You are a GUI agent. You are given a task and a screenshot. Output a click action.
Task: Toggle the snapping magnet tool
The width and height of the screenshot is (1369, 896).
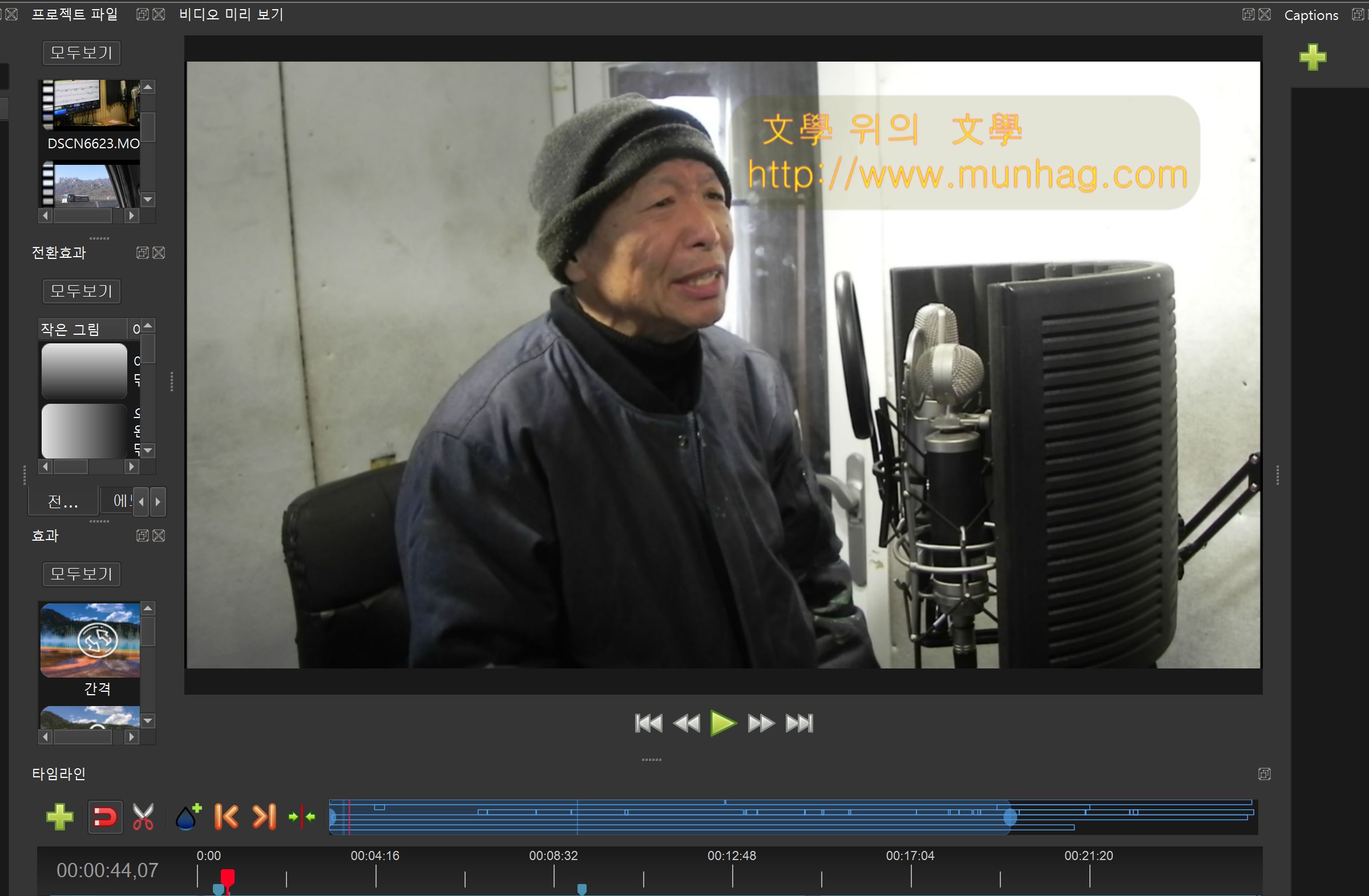coord(104,817)
